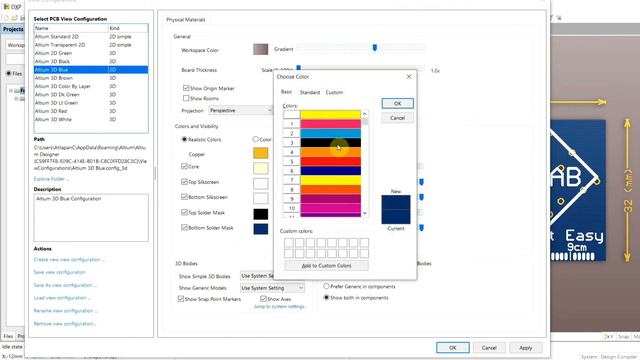Open the Workspace Color swatch
Screen dimensions: 640x360
pos(260,49)
